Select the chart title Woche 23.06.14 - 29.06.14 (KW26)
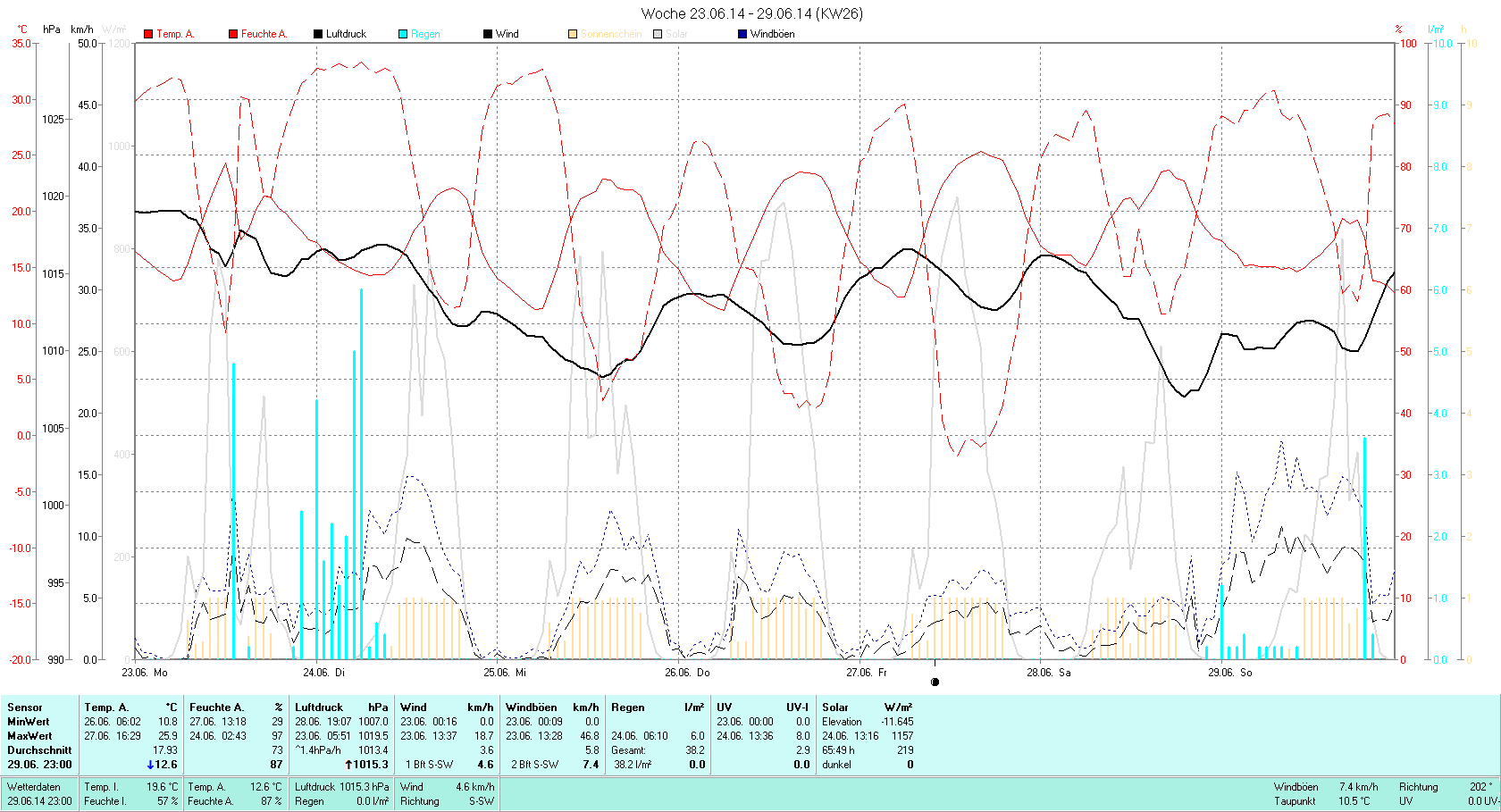 tap(751, 13)
